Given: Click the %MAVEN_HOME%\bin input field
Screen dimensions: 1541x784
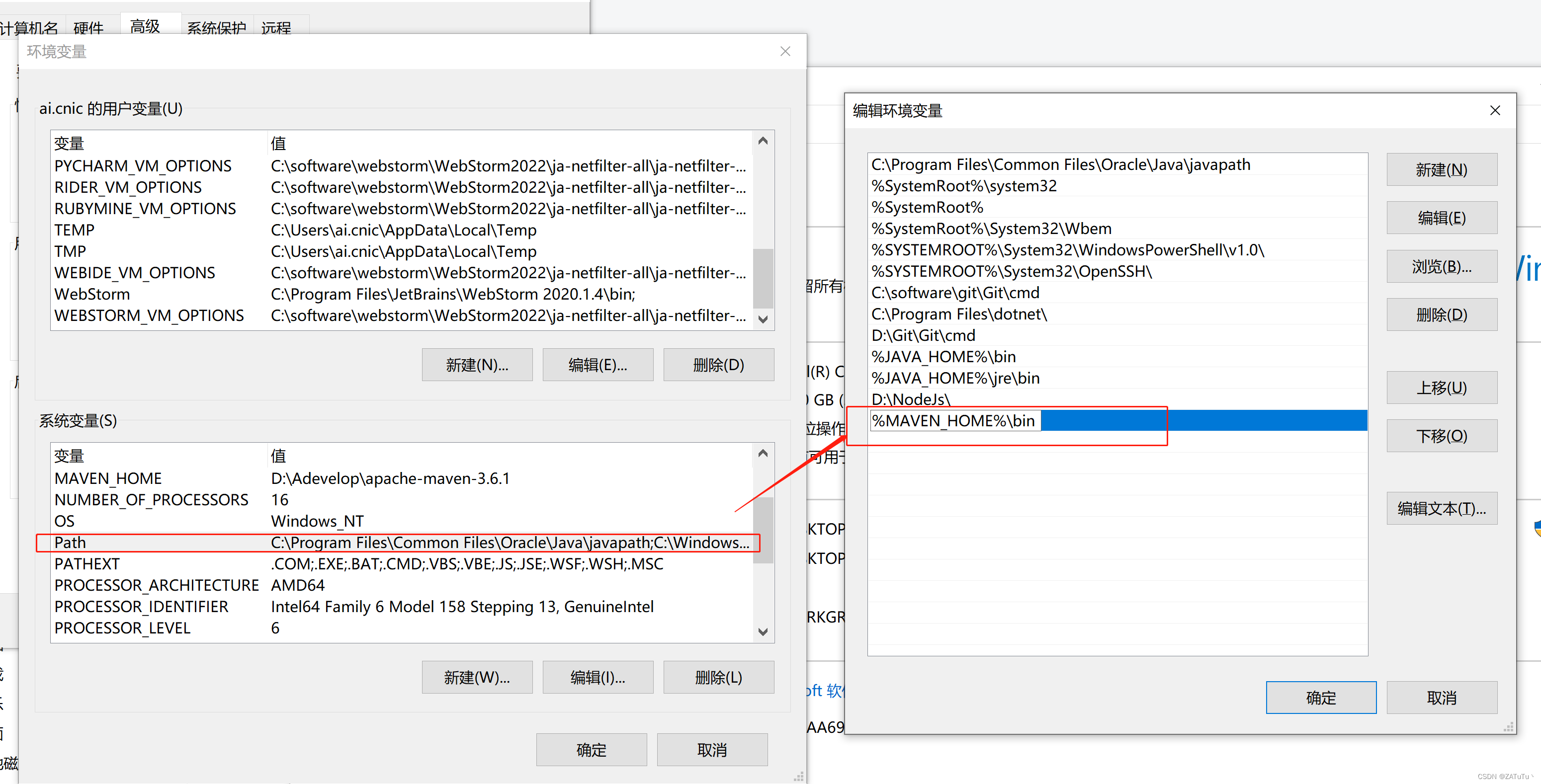Looking at the screenshot, I should 955,421.
